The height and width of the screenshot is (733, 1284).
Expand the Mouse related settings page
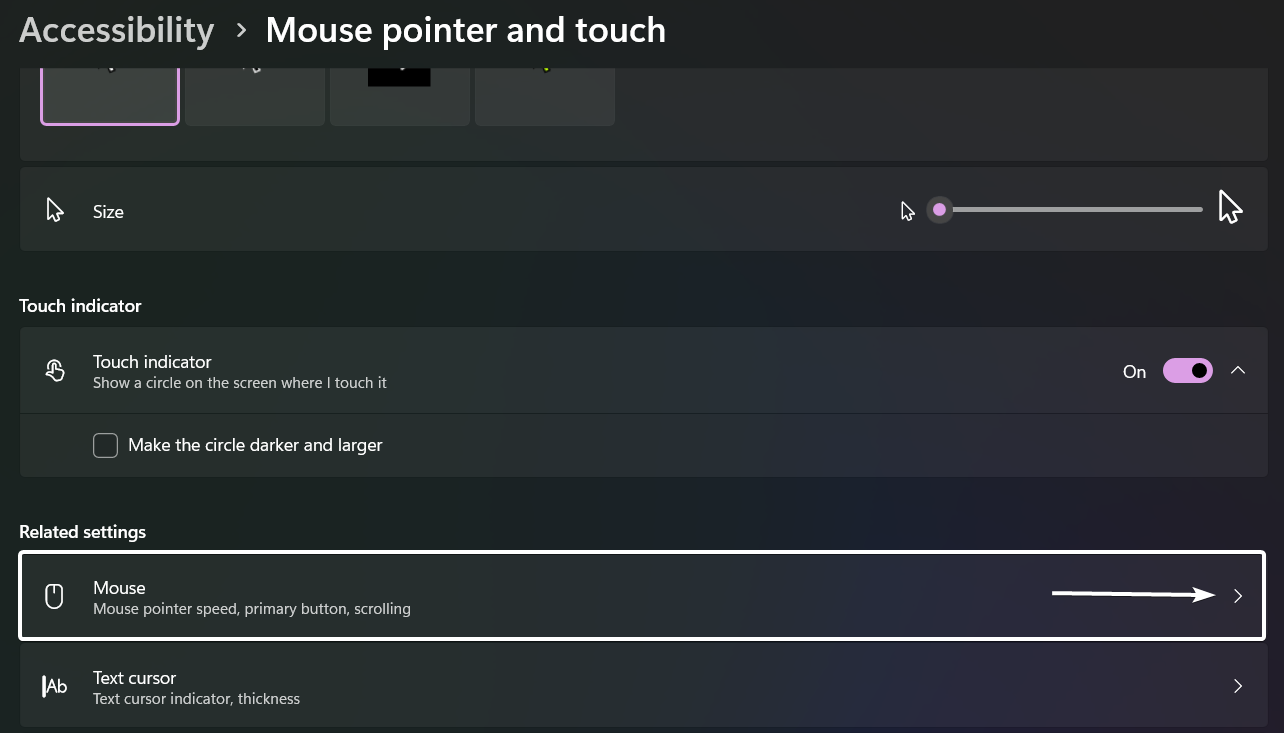(642, 595)
